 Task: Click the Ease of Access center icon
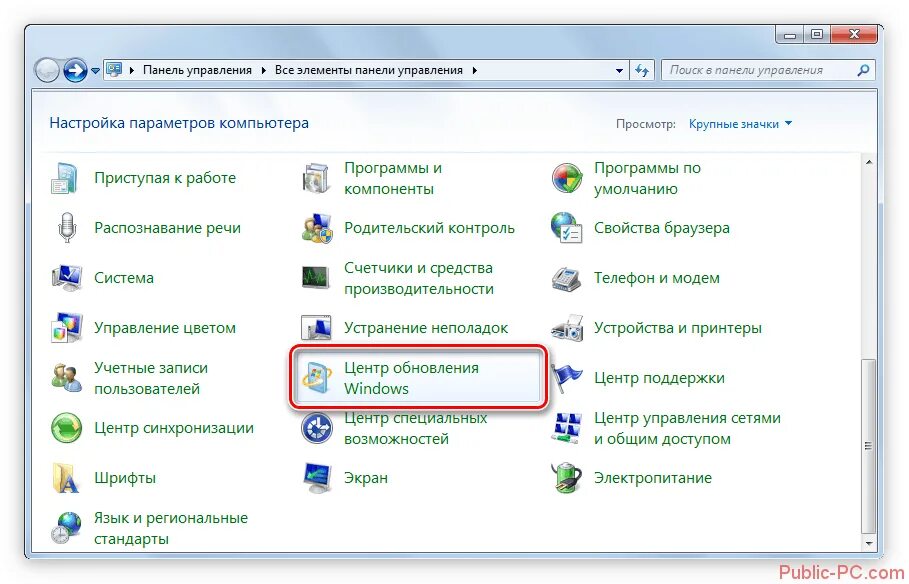(x=317, y=428)
